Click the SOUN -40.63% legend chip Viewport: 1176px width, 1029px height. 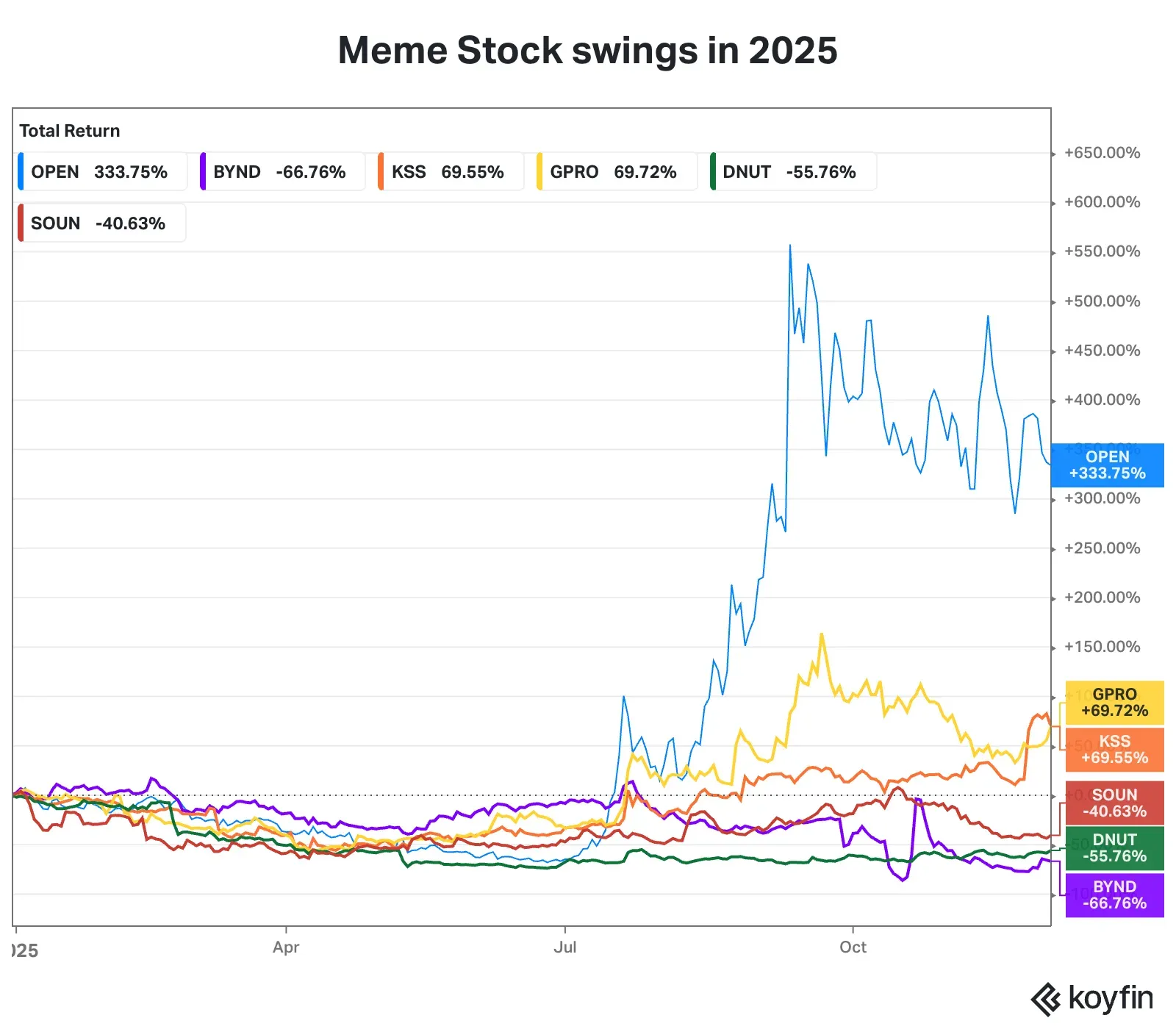[x=101, y=223]
